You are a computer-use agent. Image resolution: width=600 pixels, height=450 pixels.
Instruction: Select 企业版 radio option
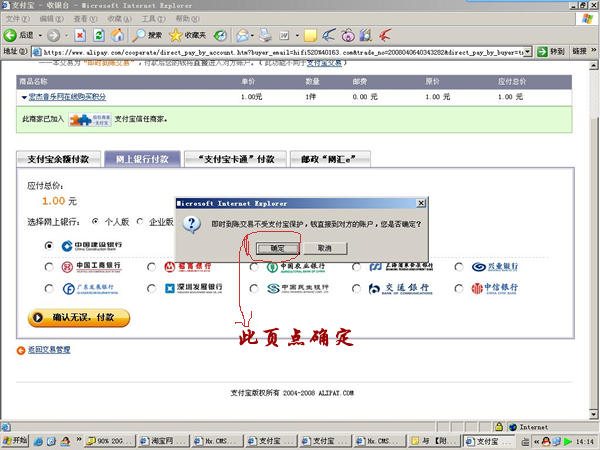pos(140,221)
